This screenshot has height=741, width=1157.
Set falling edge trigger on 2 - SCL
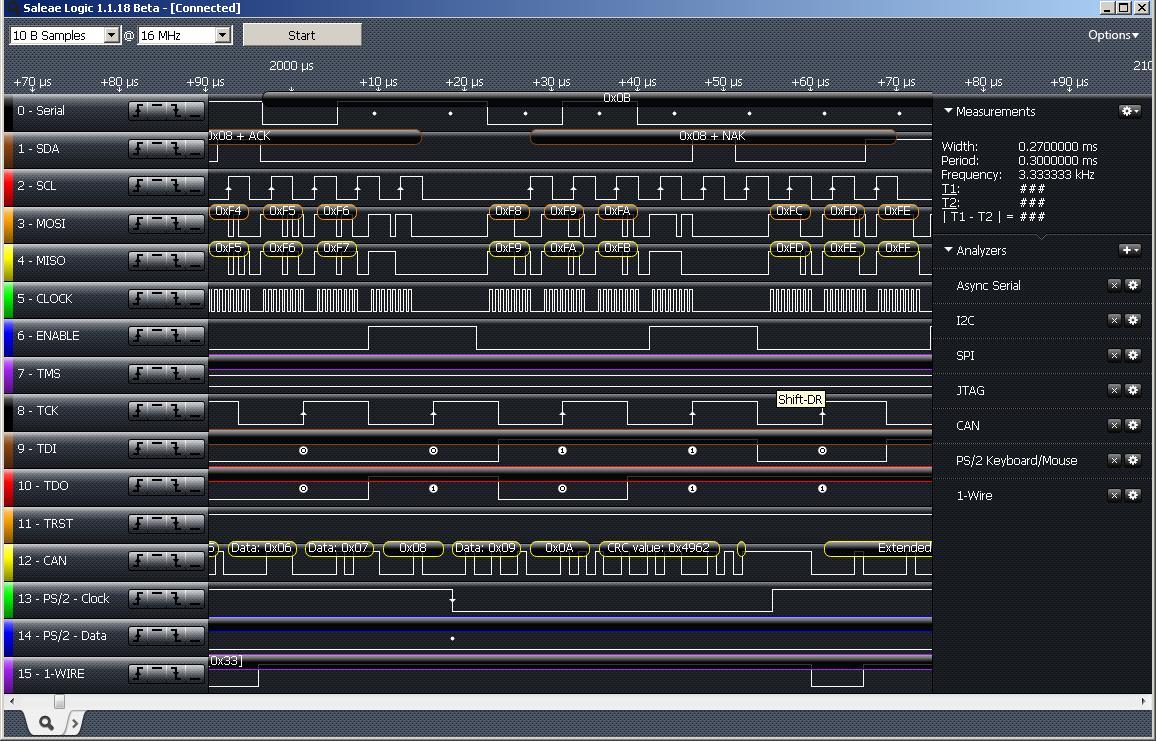pyautogui.click(x=176, y=185)
